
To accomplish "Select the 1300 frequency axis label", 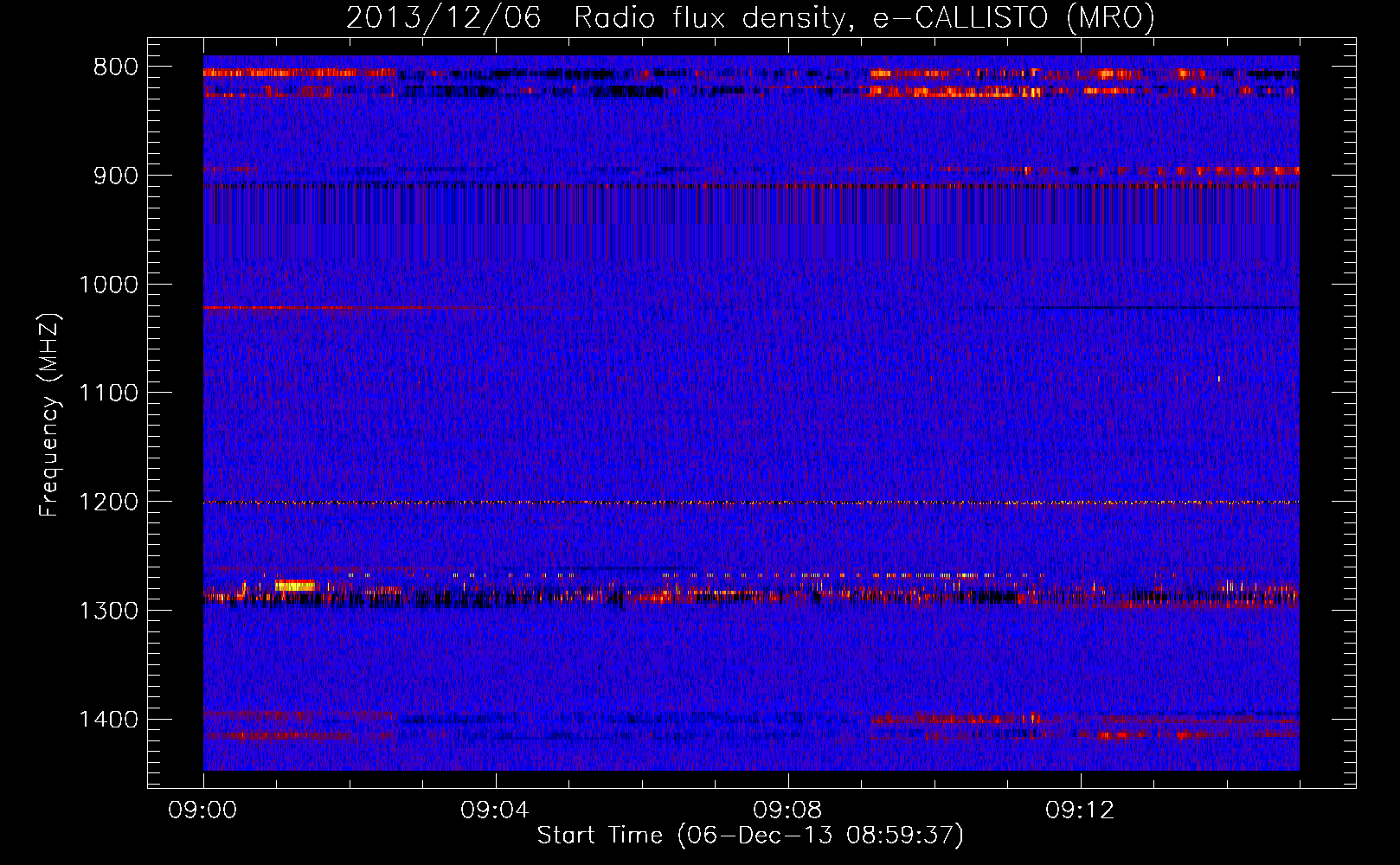I will tap(108, 611).
